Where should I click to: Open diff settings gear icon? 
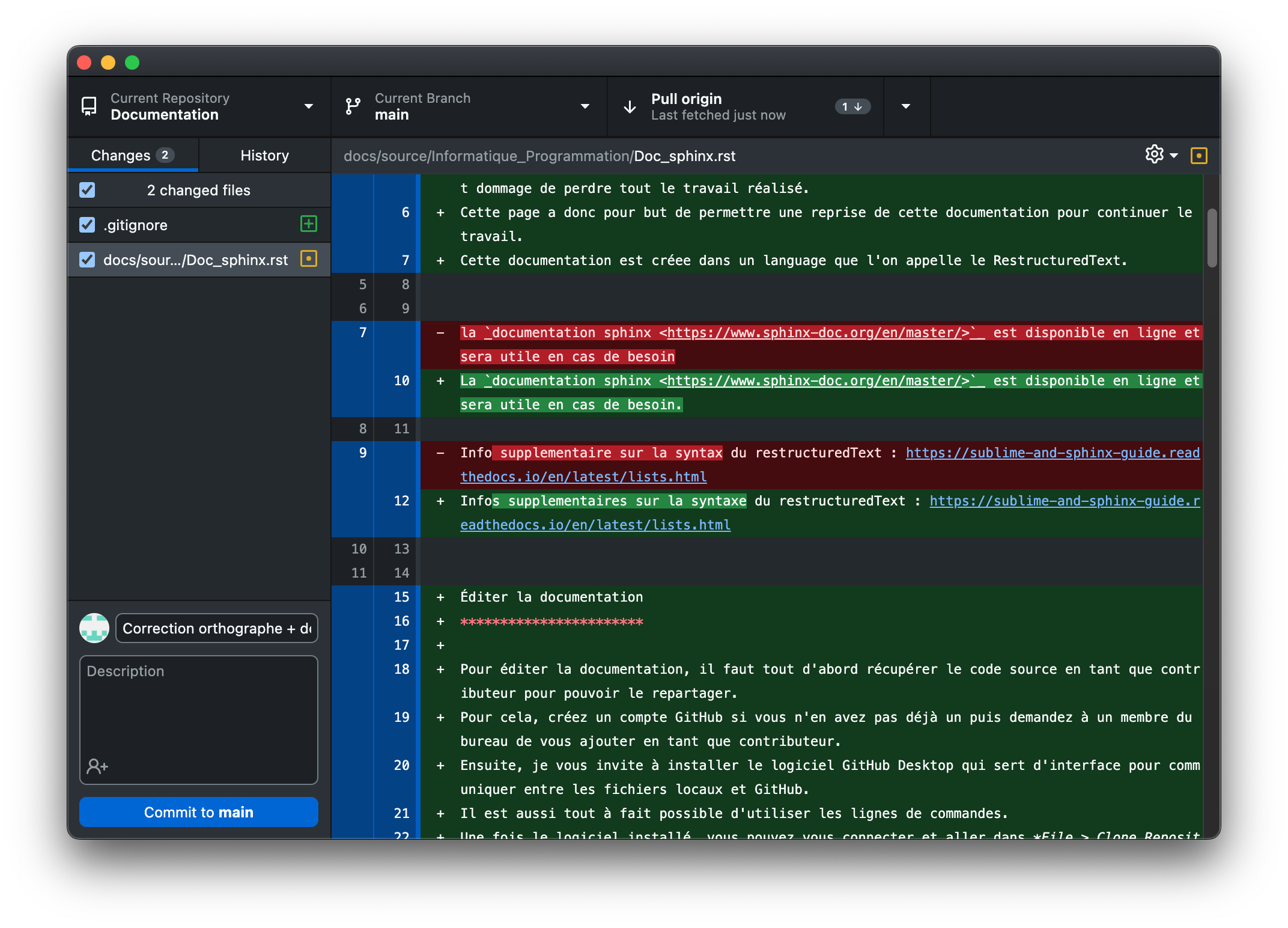tap(1154, 155)
